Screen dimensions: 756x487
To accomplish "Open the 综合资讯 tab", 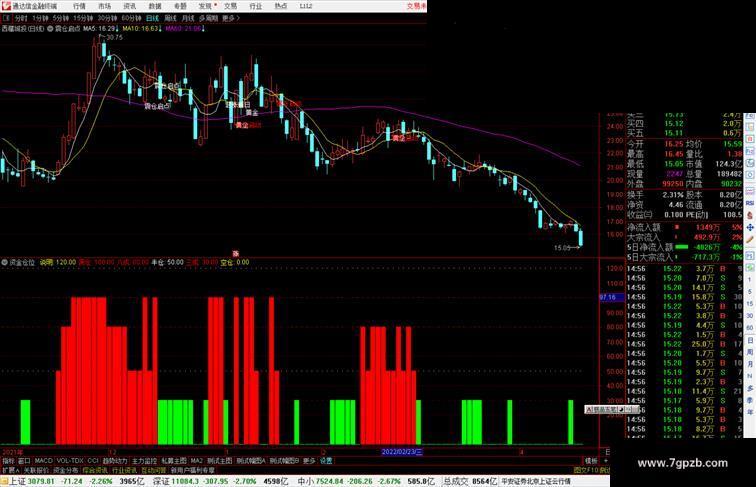I will coord(95,470).
